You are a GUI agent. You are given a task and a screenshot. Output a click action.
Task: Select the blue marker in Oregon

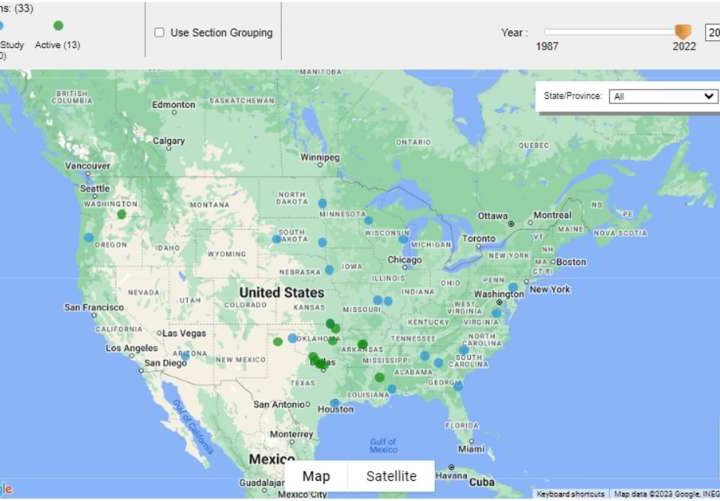tap(89, 238)
